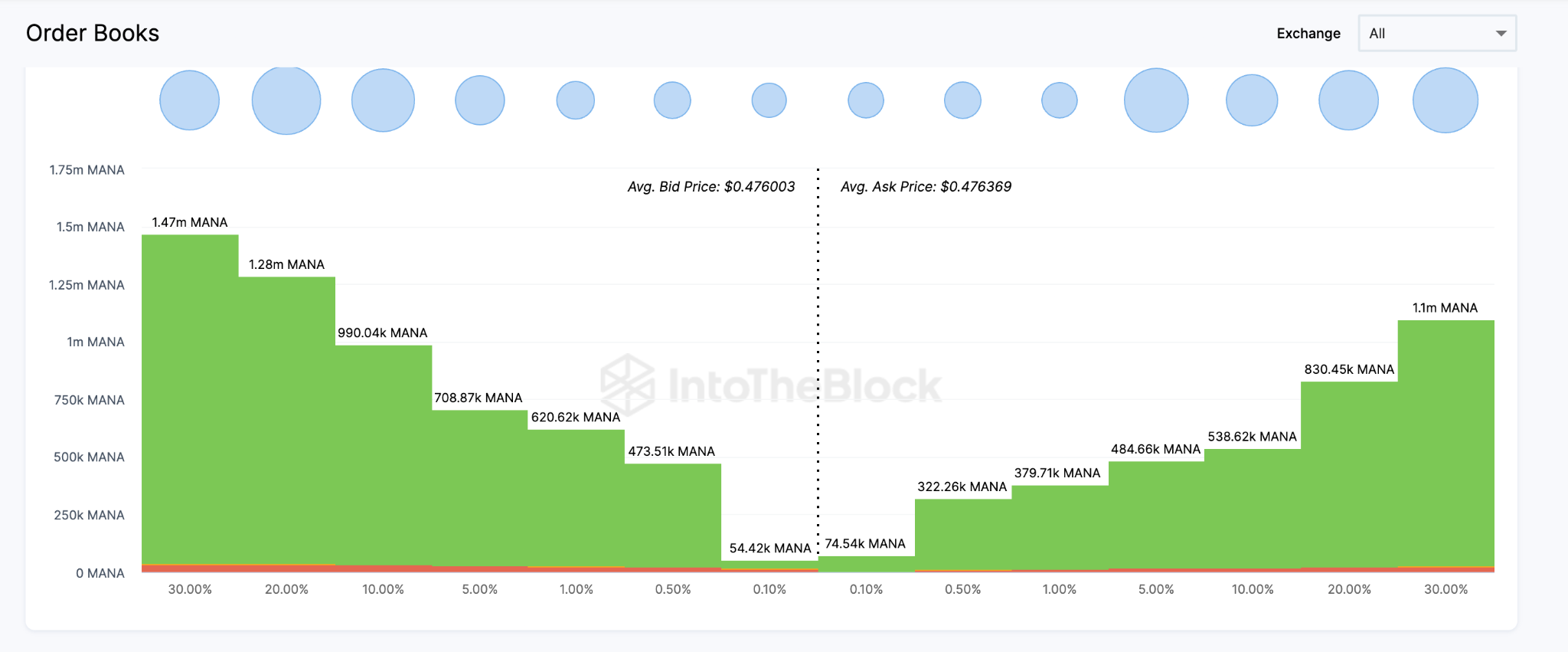Image resolution: width=1568 pixels, height=652 pixels.
Task: Click the dropdown arrow next to All
Action: [x=1500, y=33]
